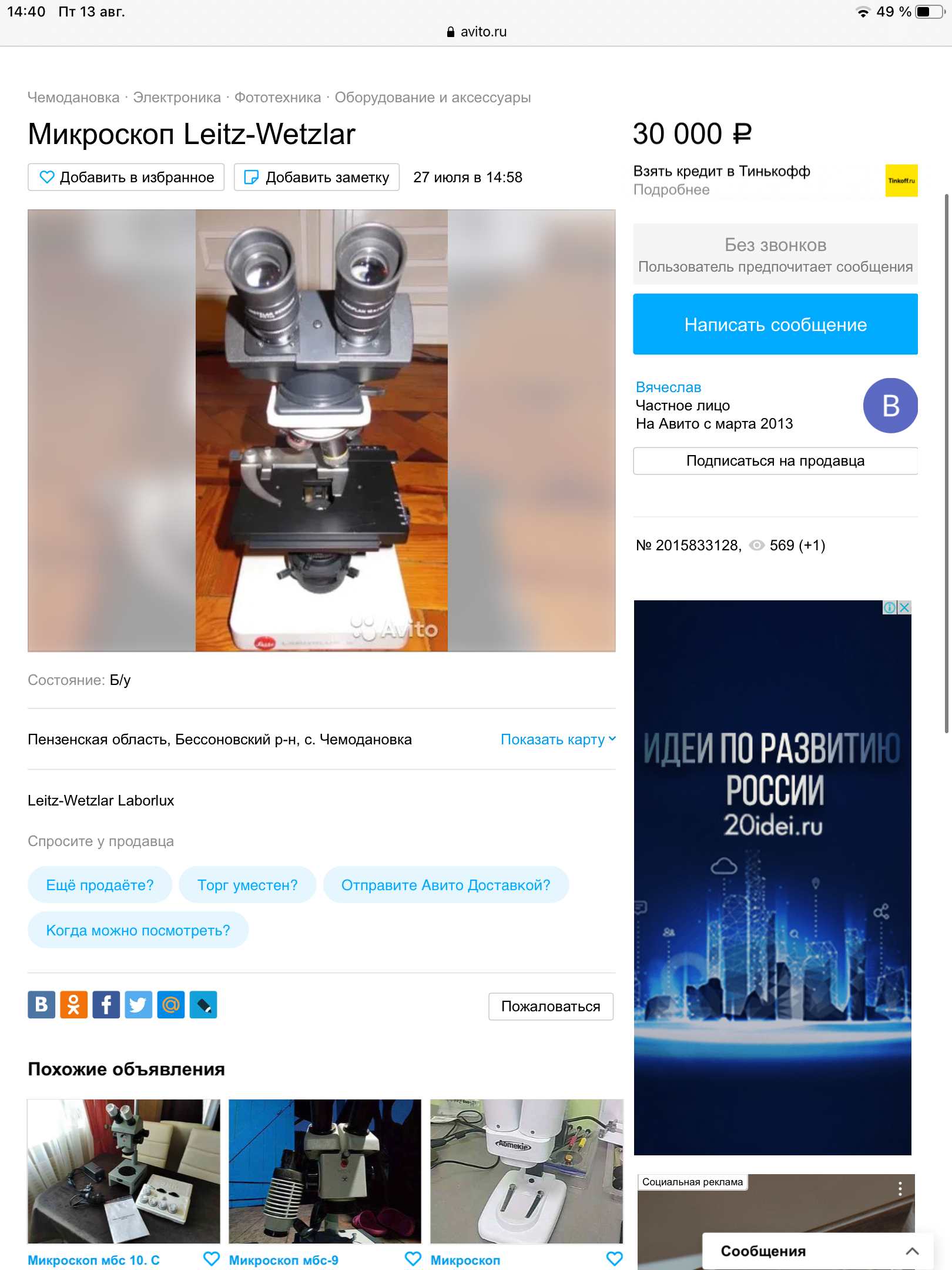The width and height of the screenshot is (952, 1270).
Task: Open seller profile link Вячеслав
Action: pyautogui.click(x=668, y=387)
